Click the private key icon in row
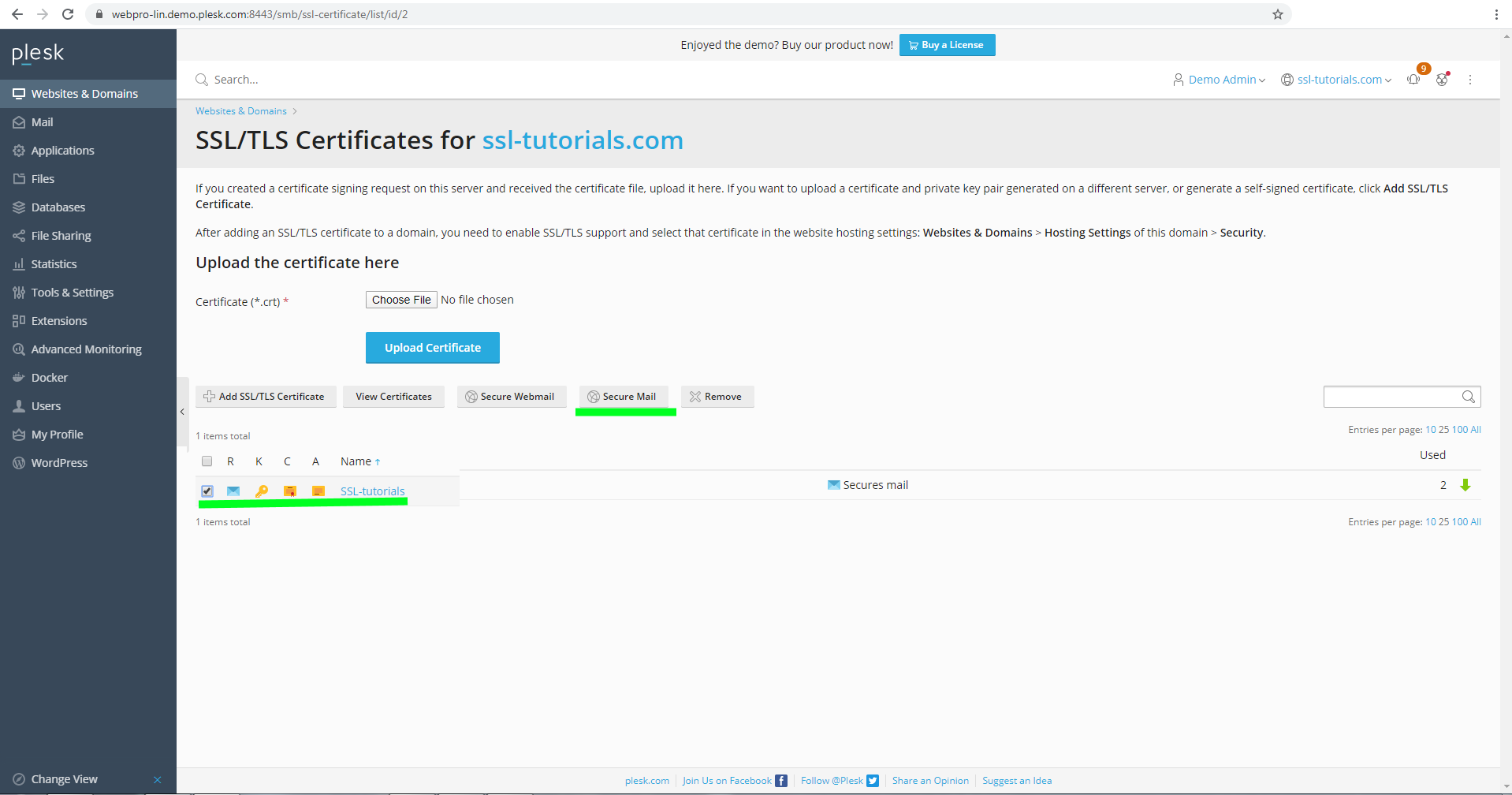The height and width of the screenshot is (795, 1512). point(262,491)
